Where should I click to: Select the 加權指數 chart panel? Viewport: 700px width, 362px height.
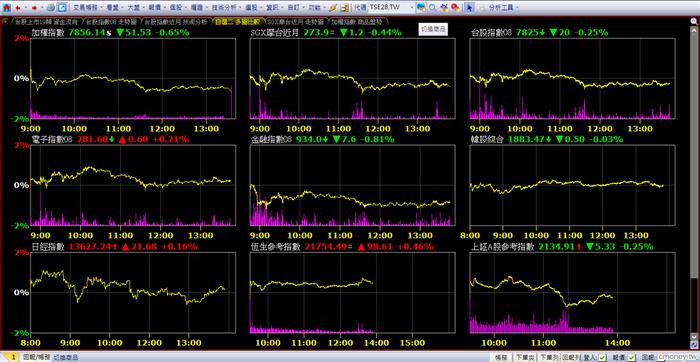point(132,79)
